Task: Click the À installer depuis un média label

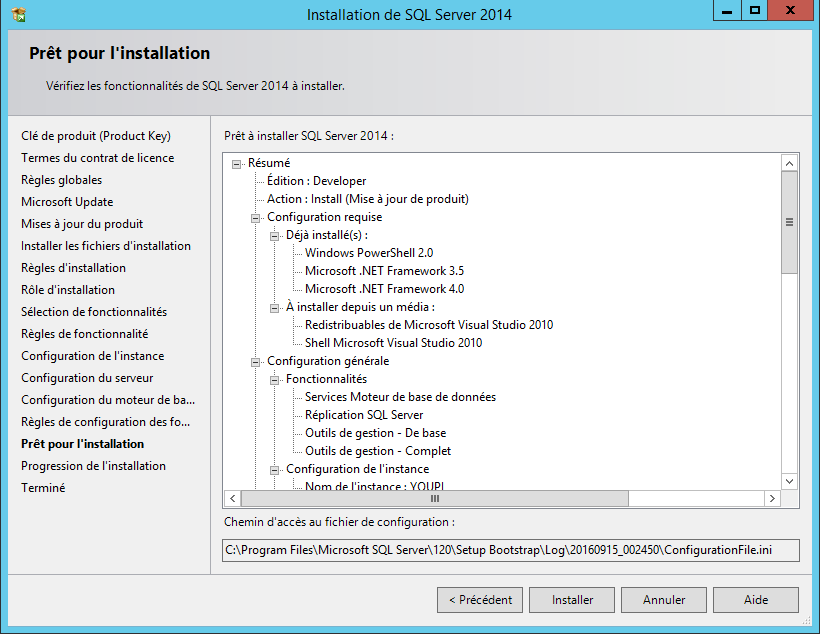Action: coord(360,307)
